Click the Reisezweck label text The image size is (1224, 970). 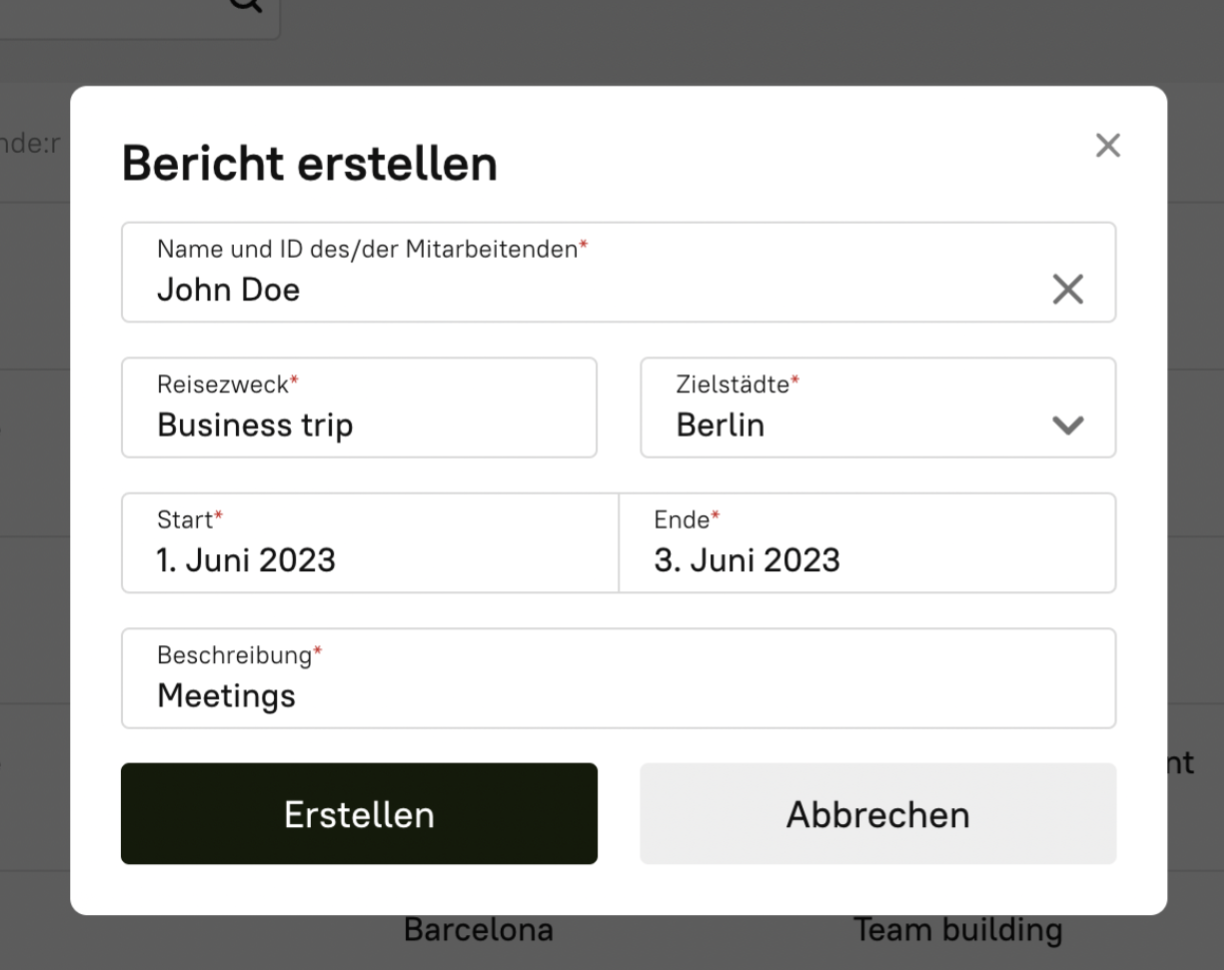tap(223, 384)
